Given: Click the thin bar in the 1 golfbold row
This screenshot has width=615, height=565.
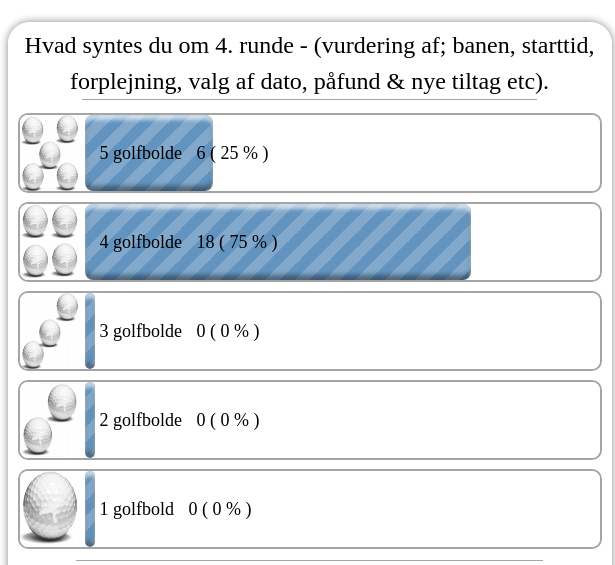Looking at the screenshot, I should coord(90,509).
